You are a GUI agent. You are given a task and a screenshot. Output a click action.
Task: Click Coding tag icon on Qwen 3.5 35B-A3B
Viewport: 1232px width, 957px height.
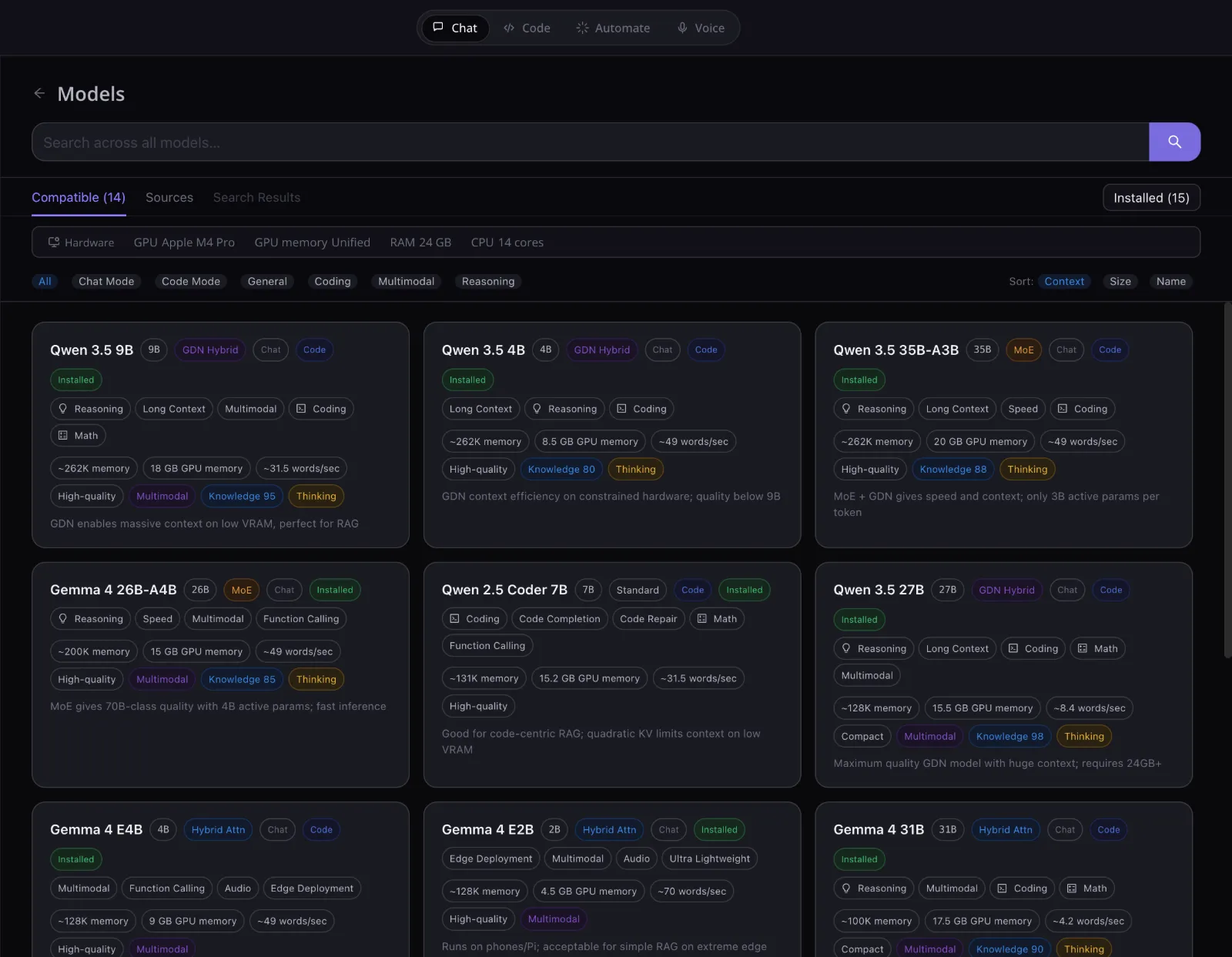coord(1063,409)
